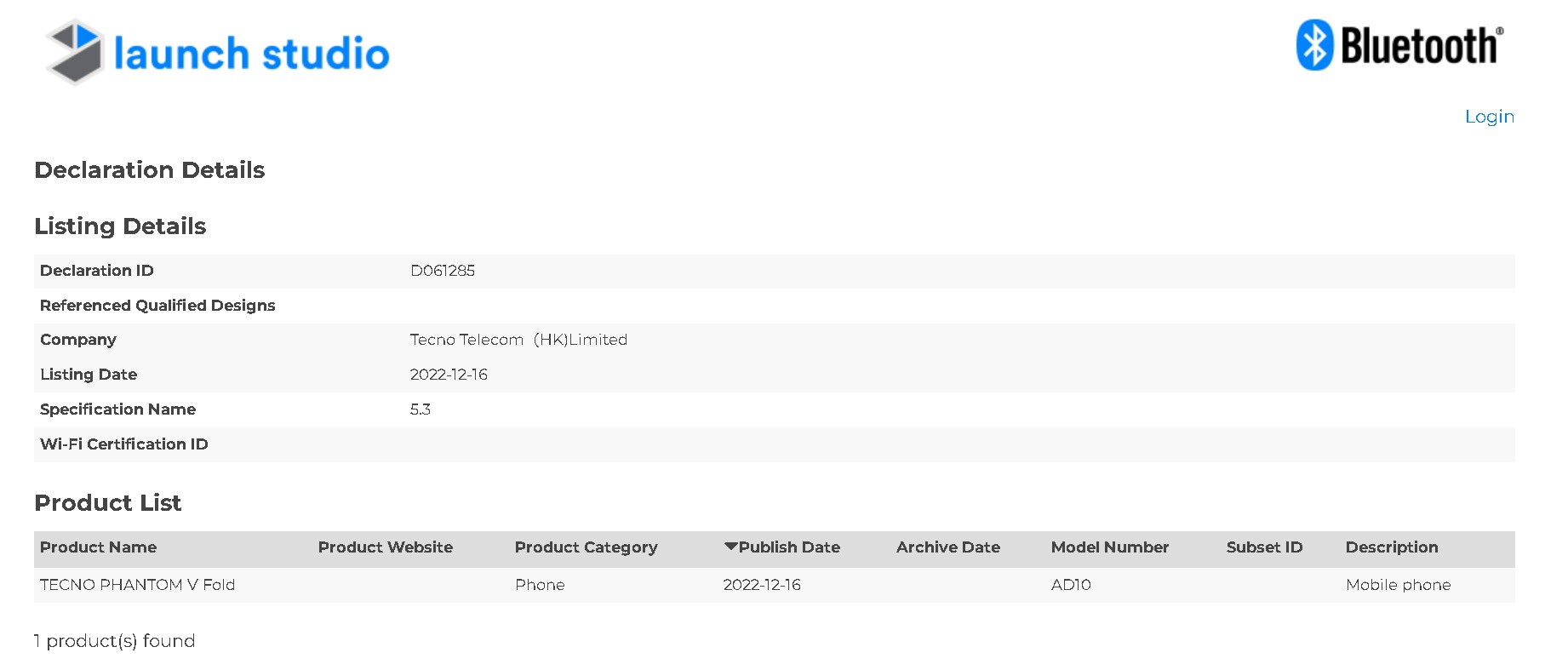Sort by Product Category column header
Image resolution: width=1568 pixels, height=670 pixels.
coord(586,547)
